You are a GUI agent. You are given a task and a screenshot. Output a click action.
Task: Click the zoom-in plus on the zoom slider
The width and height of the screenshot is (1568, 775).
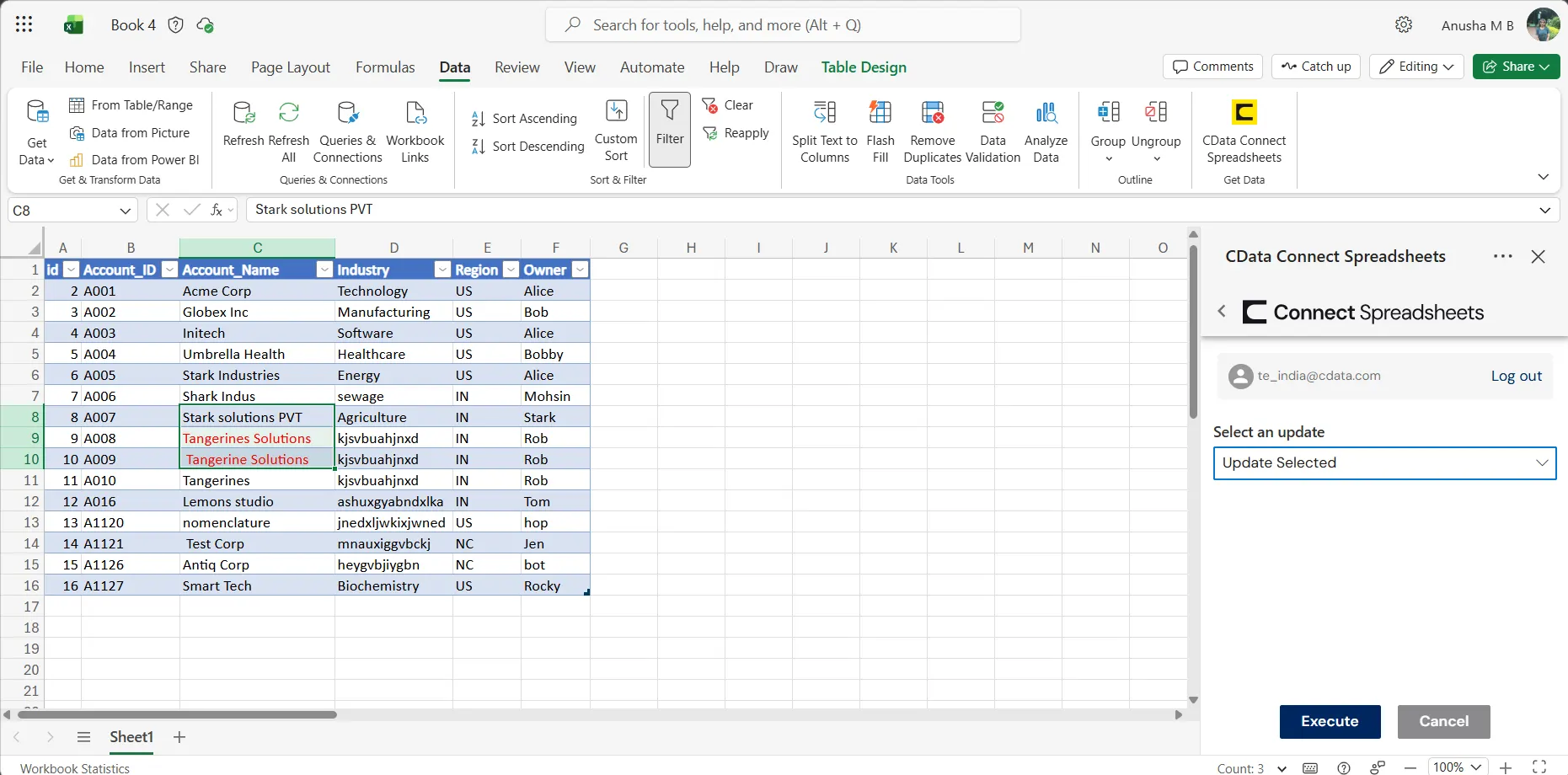point(1506,767)
